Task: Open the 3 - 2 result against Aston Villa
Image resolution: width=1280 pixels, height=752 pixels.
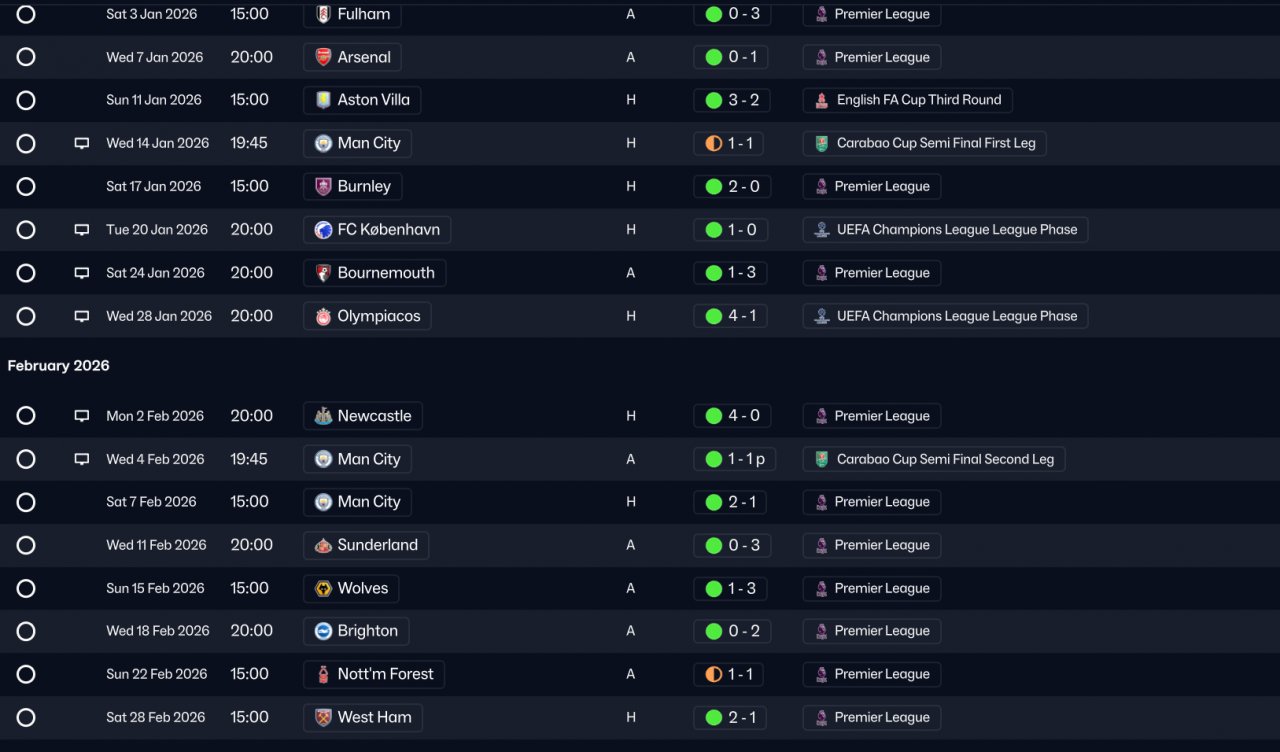Action: [x=732, y=100]
